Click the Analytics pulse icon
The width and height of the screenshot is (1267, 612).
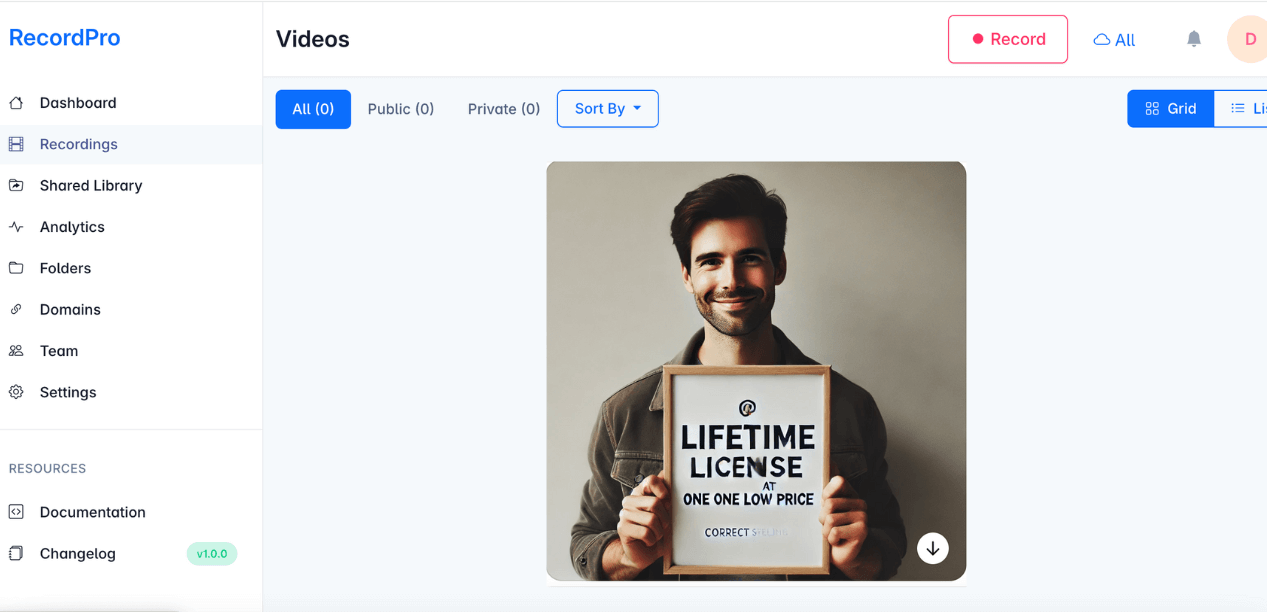point(16,227)
